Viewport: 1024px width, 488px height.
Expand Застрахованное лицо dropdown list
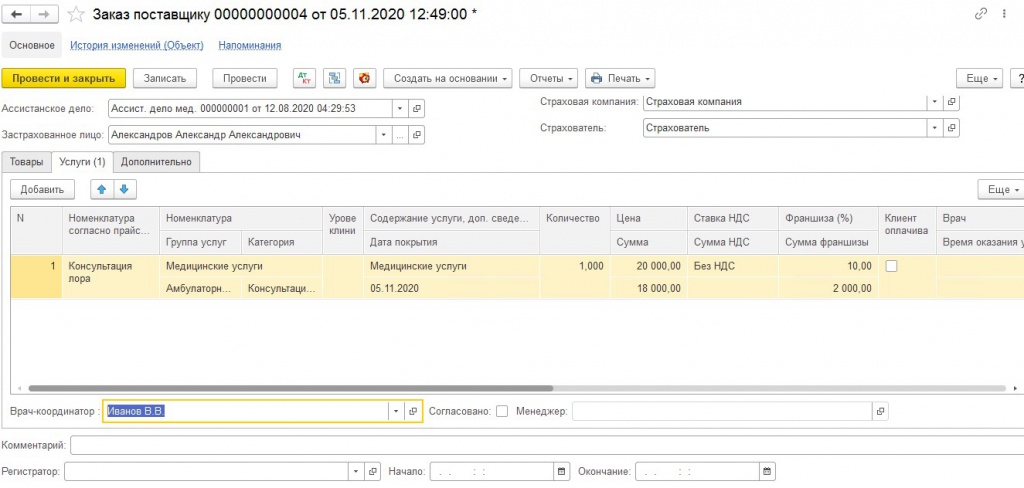[384, 135]
